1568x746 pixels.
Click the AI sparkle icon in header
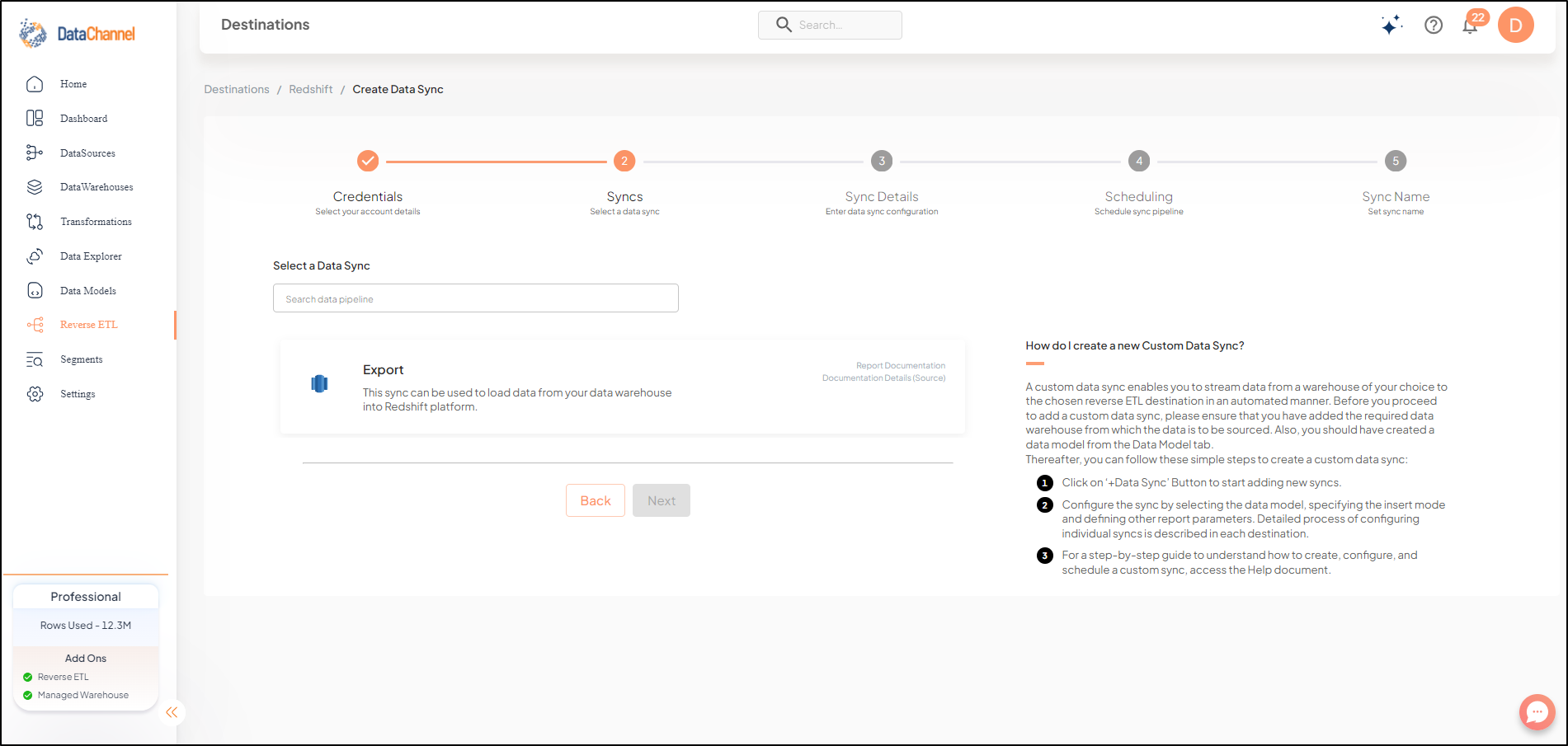[1392, 25]
